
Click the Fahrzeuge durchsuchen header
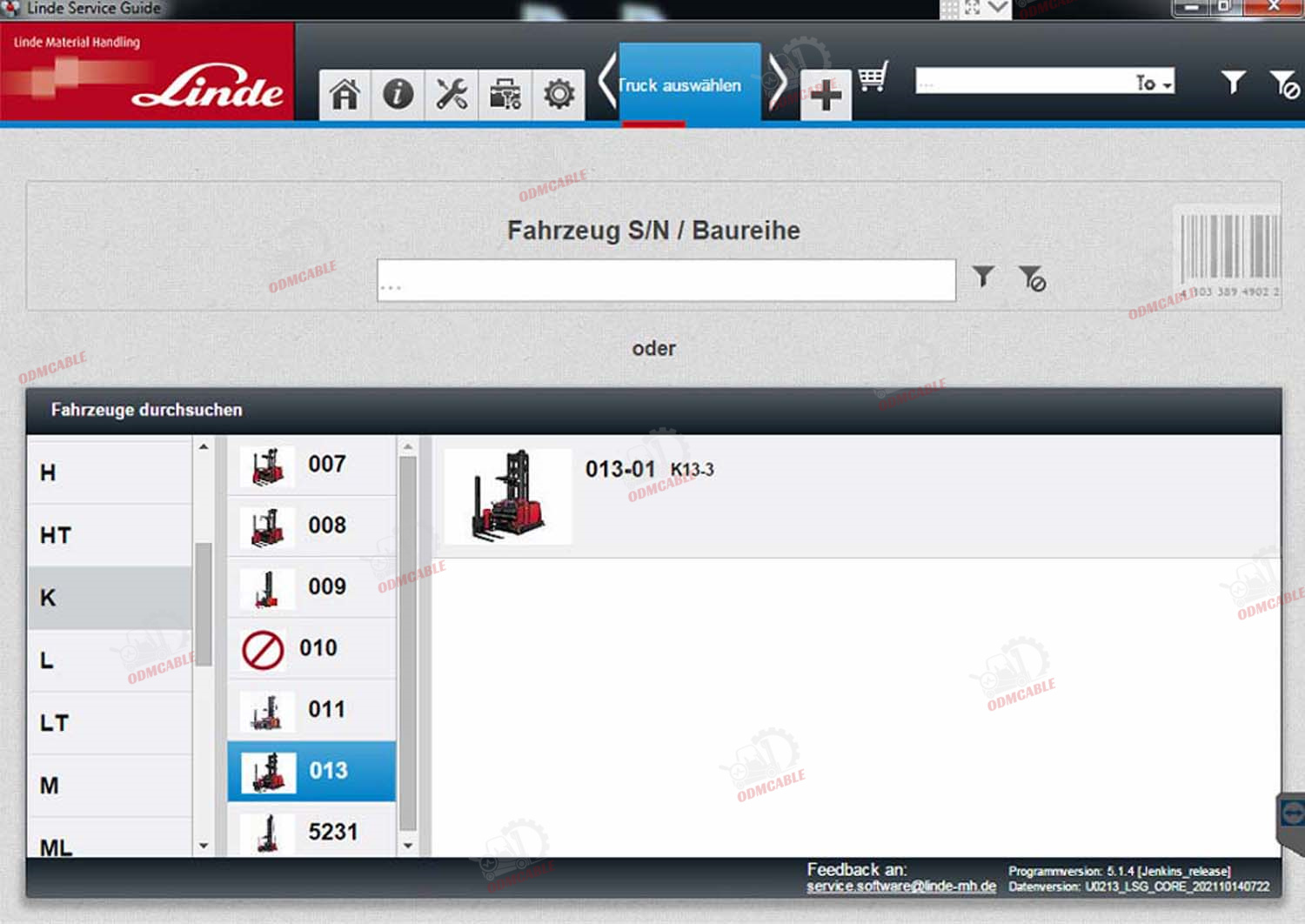[x=146, y=410]
